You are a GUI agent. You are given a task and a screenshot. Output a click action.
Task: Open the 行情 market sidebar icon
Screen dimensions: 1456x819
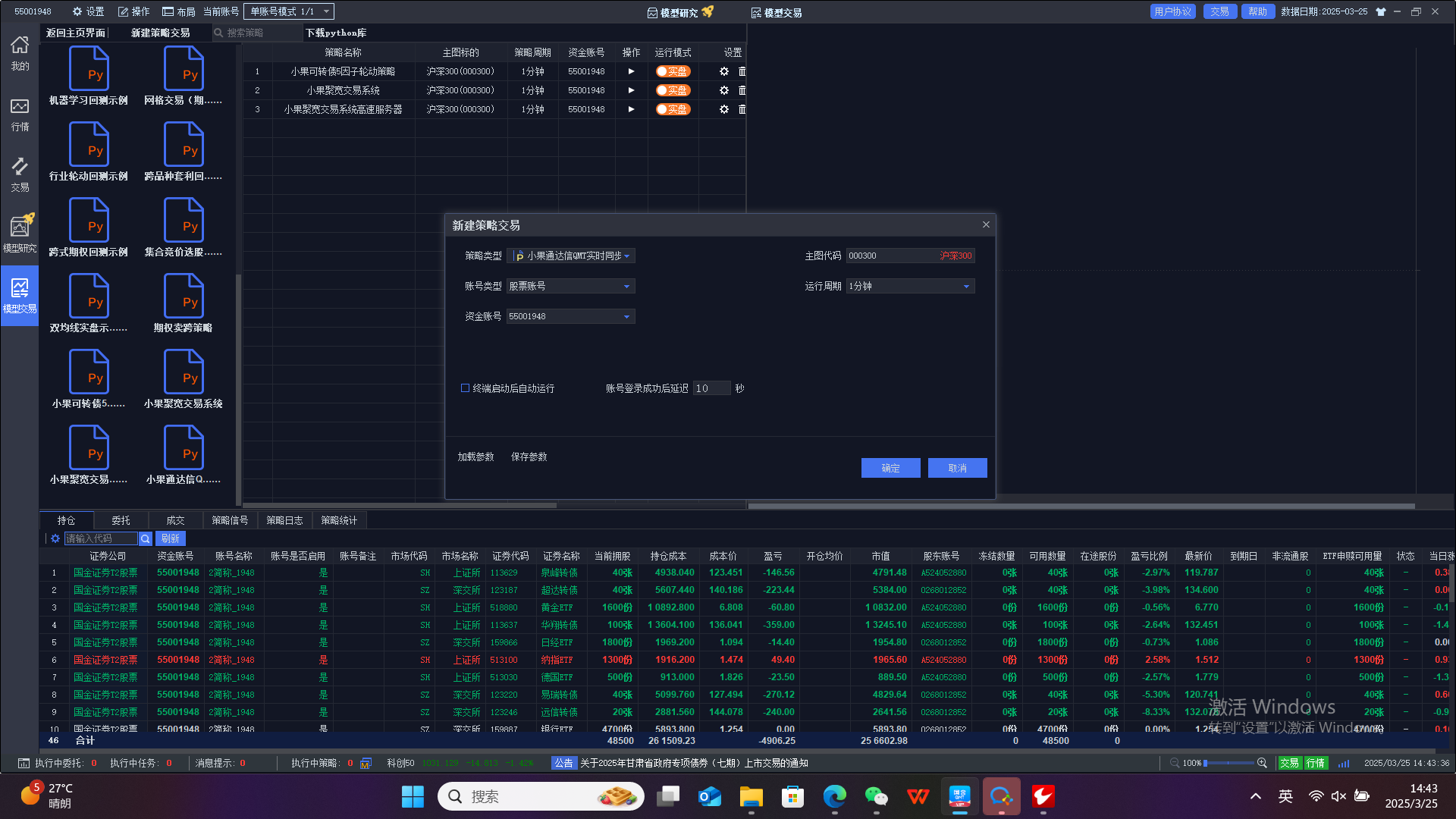(x=20, y=114)
